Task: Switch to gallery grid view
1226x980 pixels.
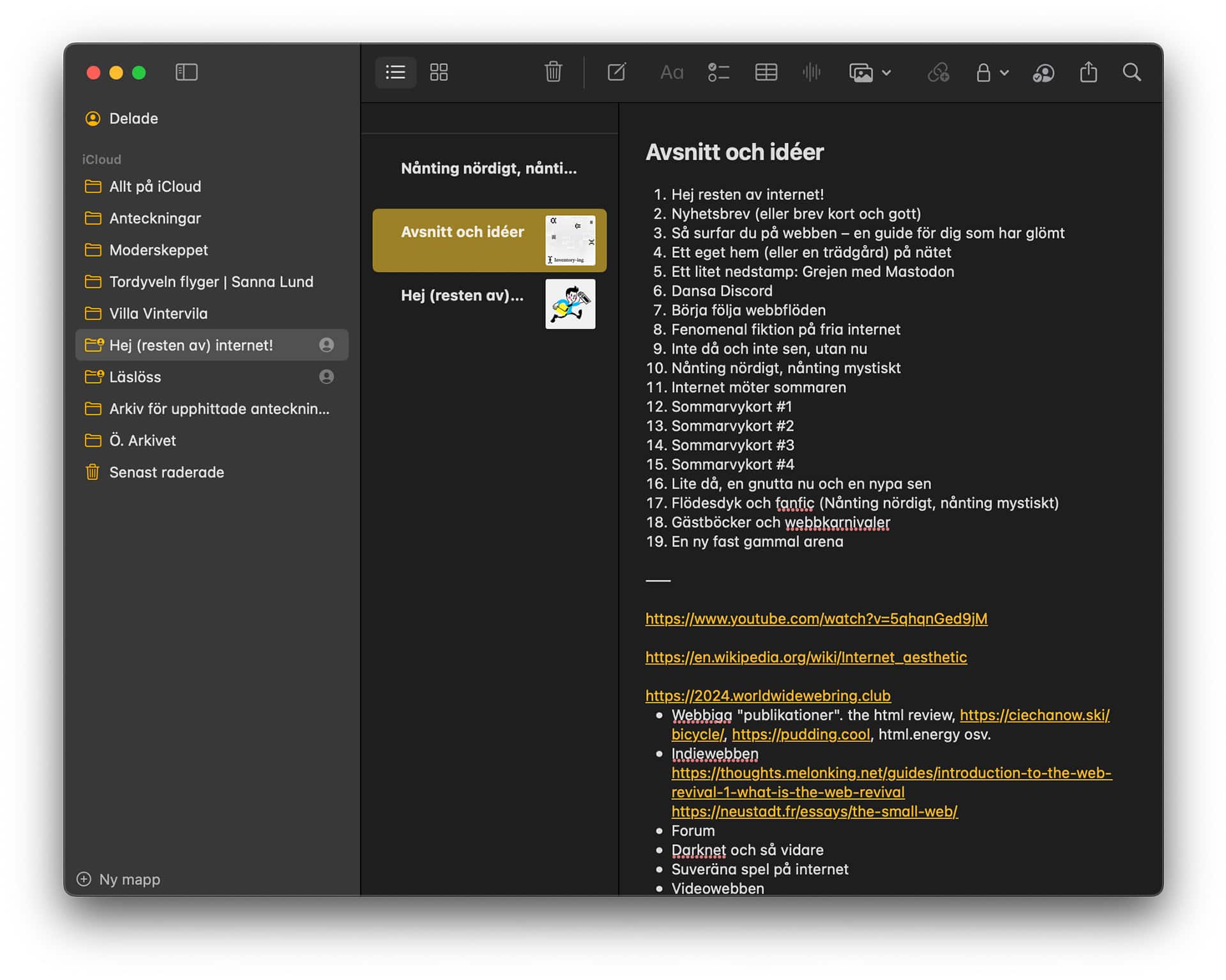Action: click(x=439, y=72)
